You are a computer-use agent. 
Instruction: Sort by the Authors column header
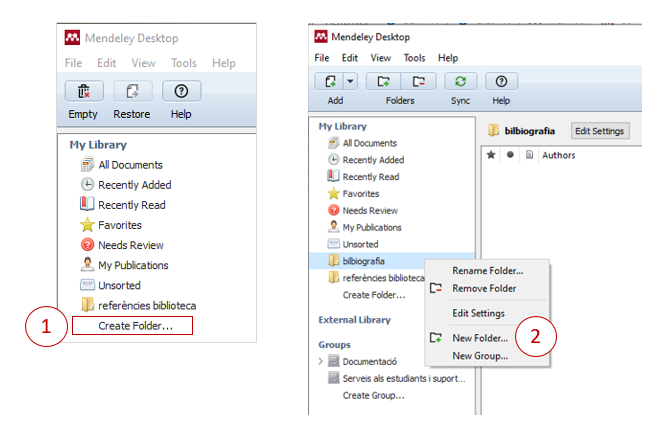559,155
